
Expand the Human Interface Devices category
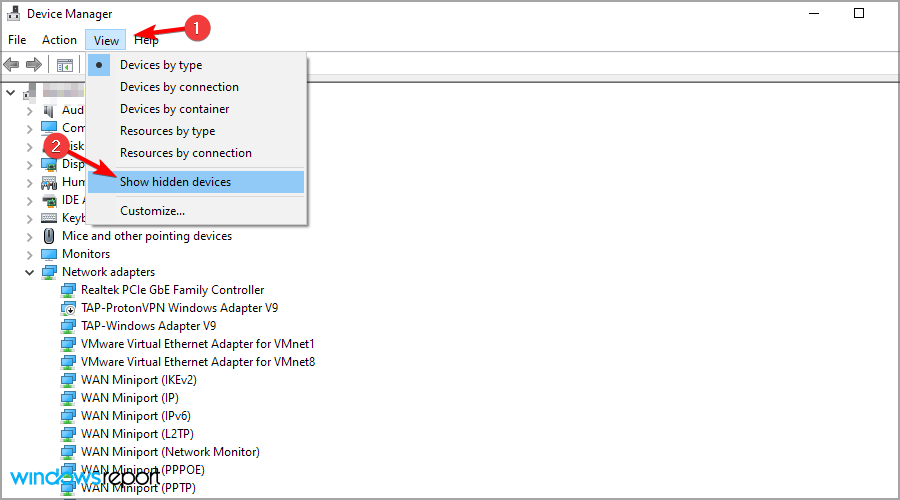pyautogui.click(x=30, y=183)
